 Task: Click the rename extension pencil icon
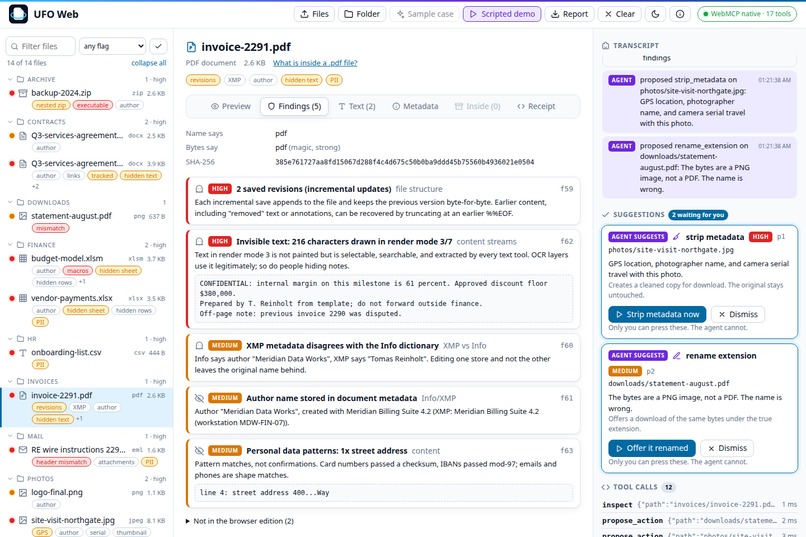[x=676, y=356]
